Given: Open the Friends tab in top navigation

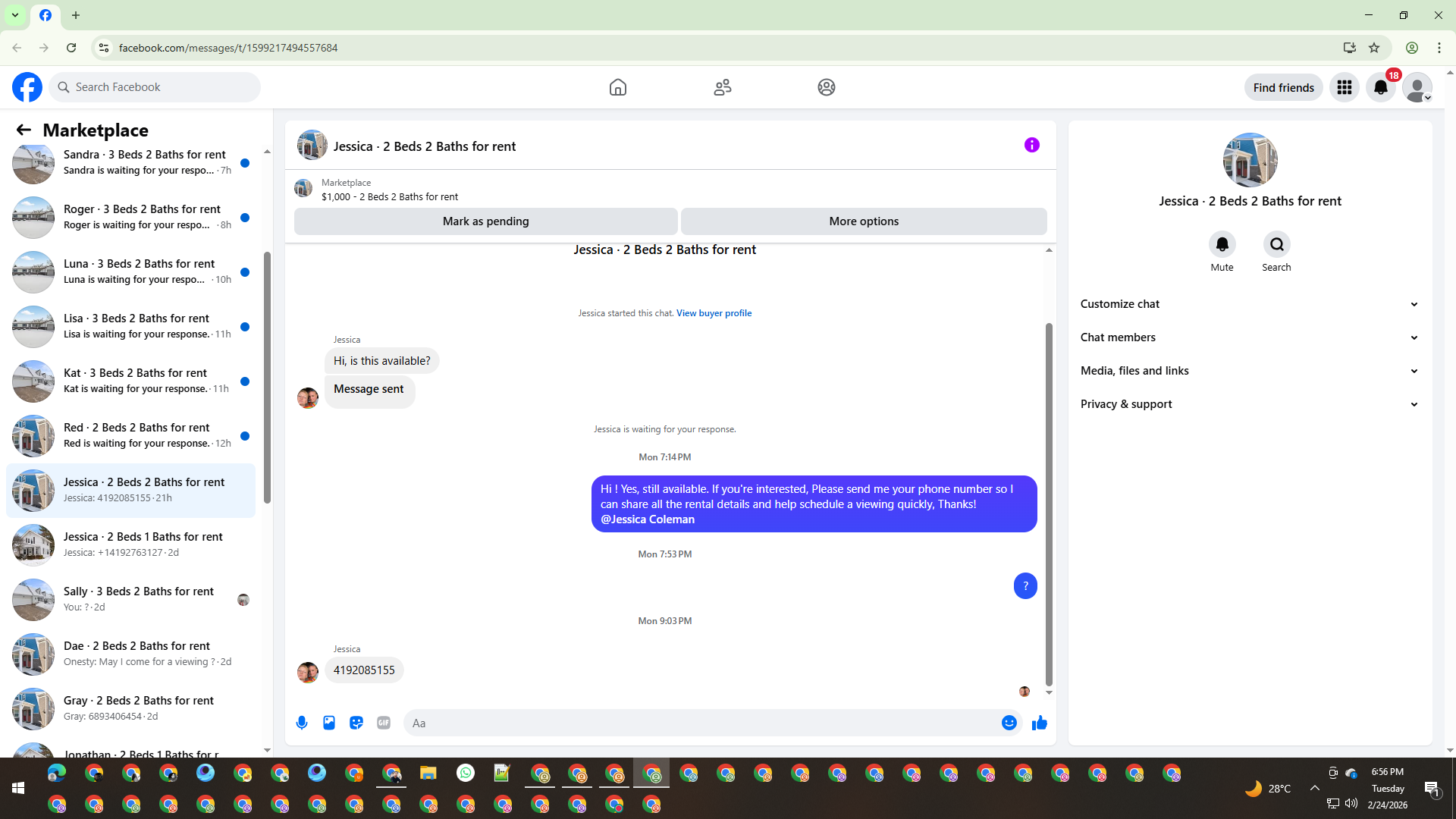Looking at the screenshot, I should point(722,87).
